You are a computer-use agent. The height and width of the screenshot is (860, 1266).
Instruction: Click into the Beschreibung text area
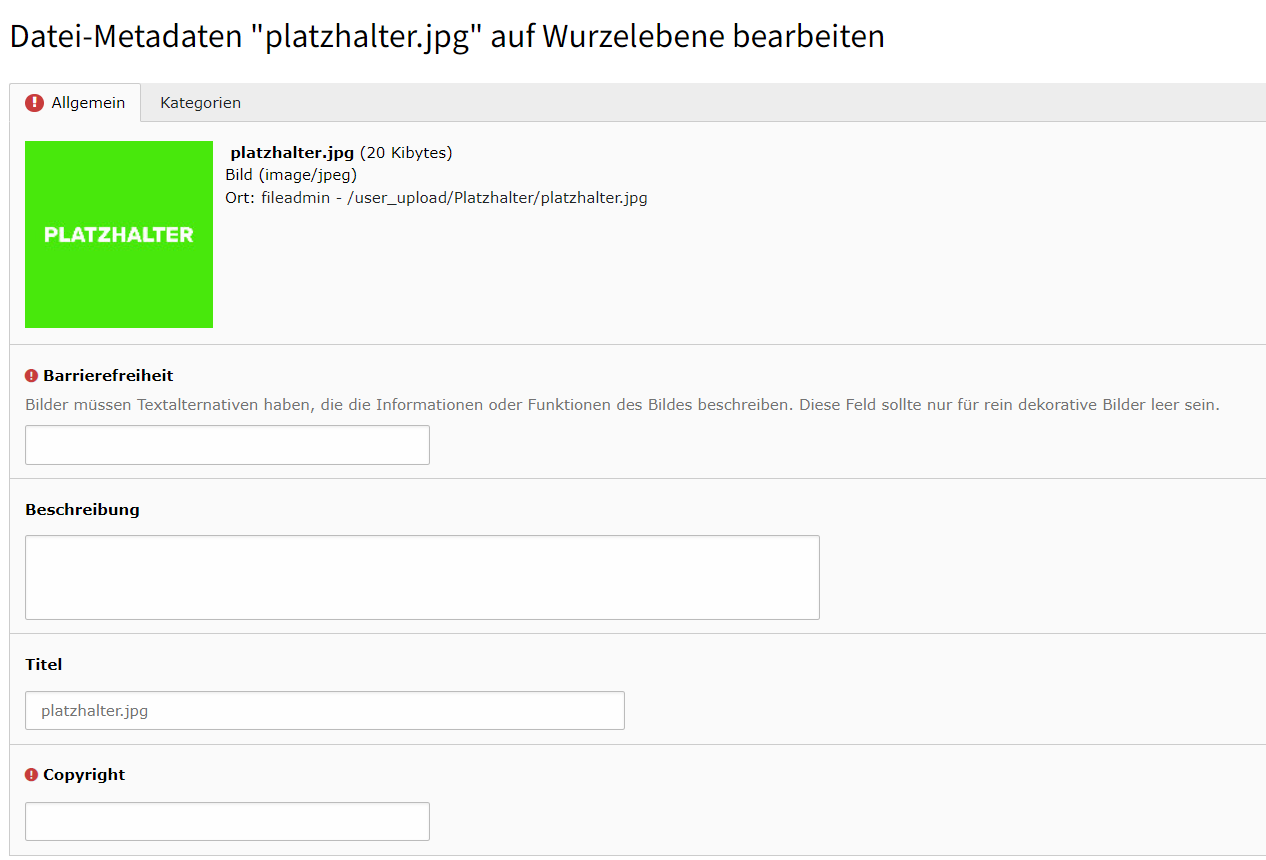tap(422, 577)
